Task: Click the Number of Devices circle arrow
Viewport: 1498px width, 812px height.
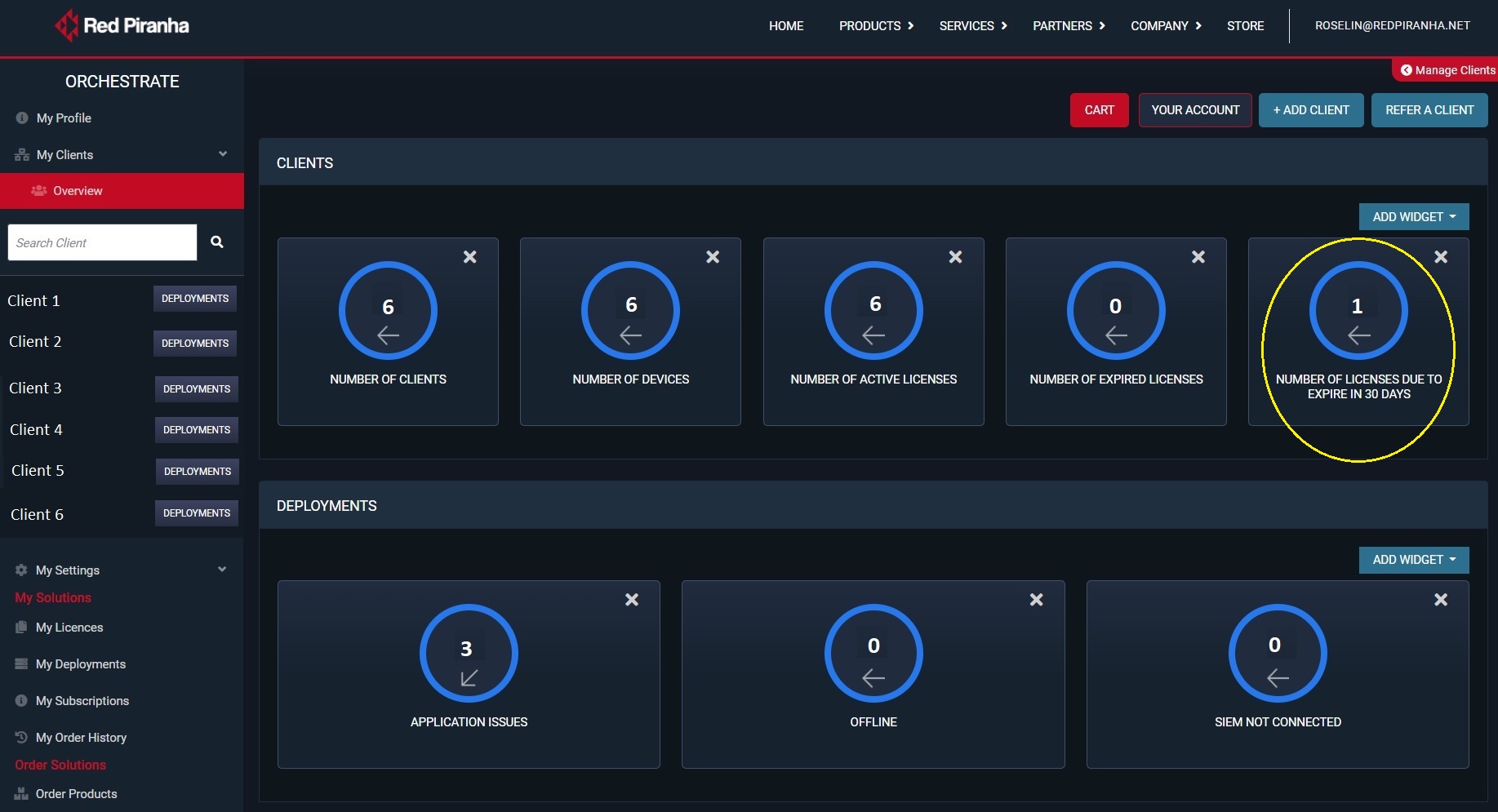Action: click(630, 335)
